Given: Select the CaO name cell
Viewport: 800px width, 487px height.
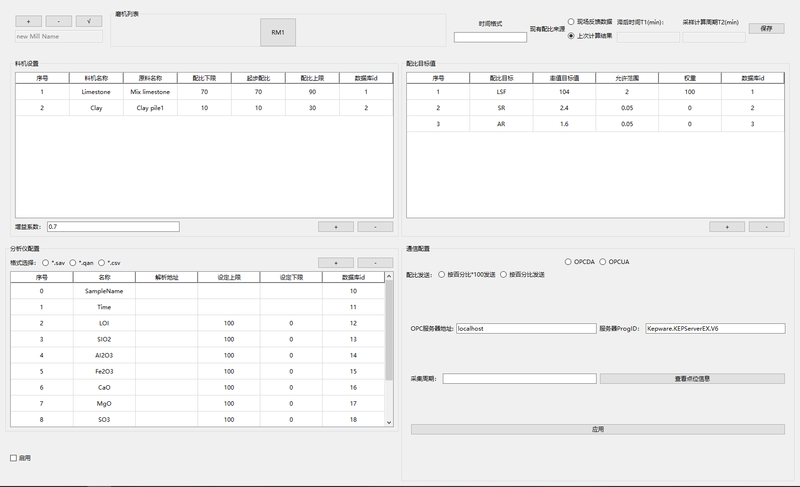Looking at the screenshot, I should pyautogui.click(x=104, y=388).
